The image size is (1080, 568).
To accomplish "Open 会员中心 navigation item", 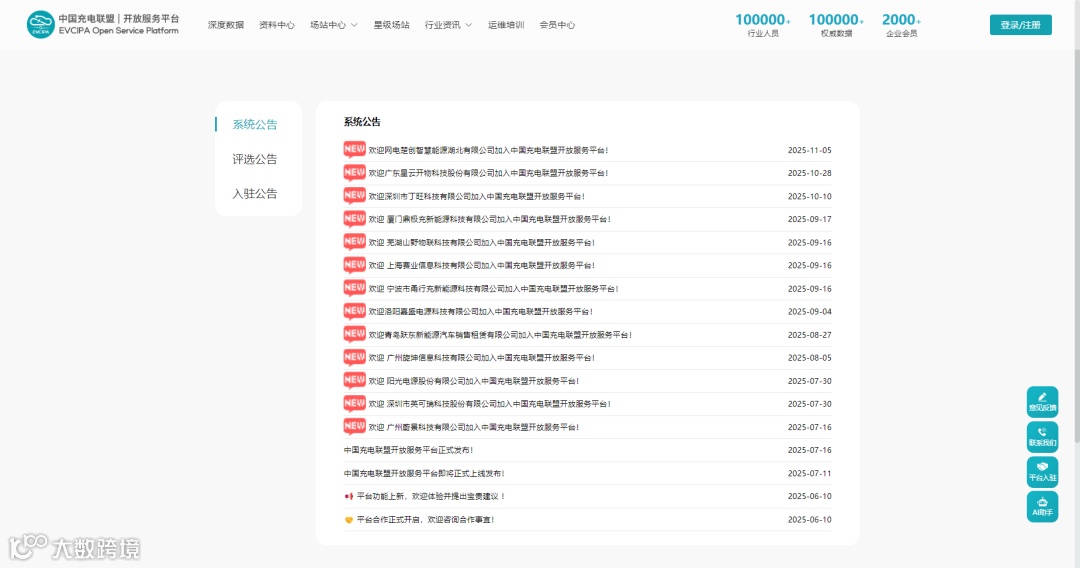I will pos(557,25).
